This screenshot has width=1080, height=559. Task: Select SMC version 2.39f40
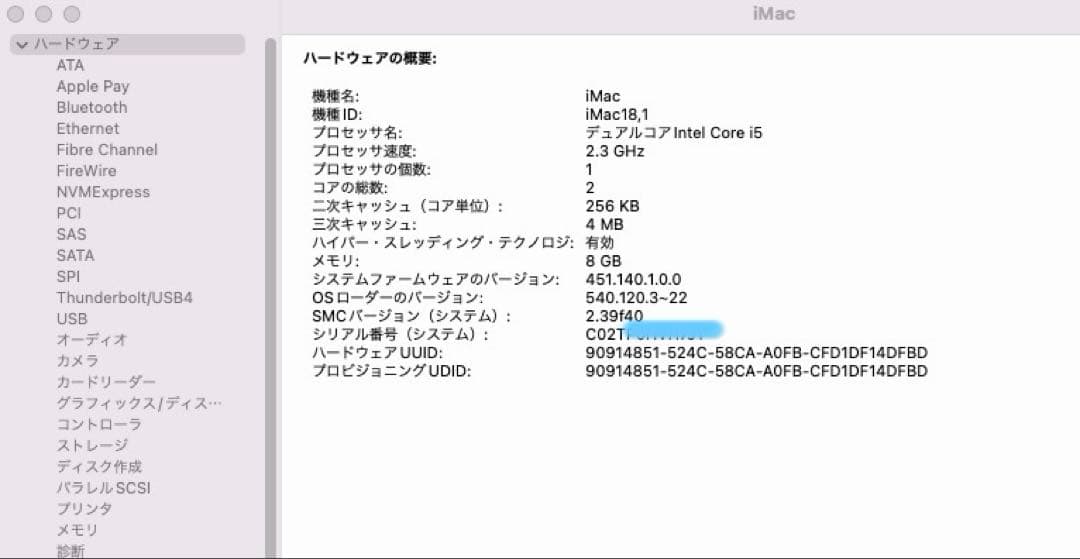(x=614, y=316)
